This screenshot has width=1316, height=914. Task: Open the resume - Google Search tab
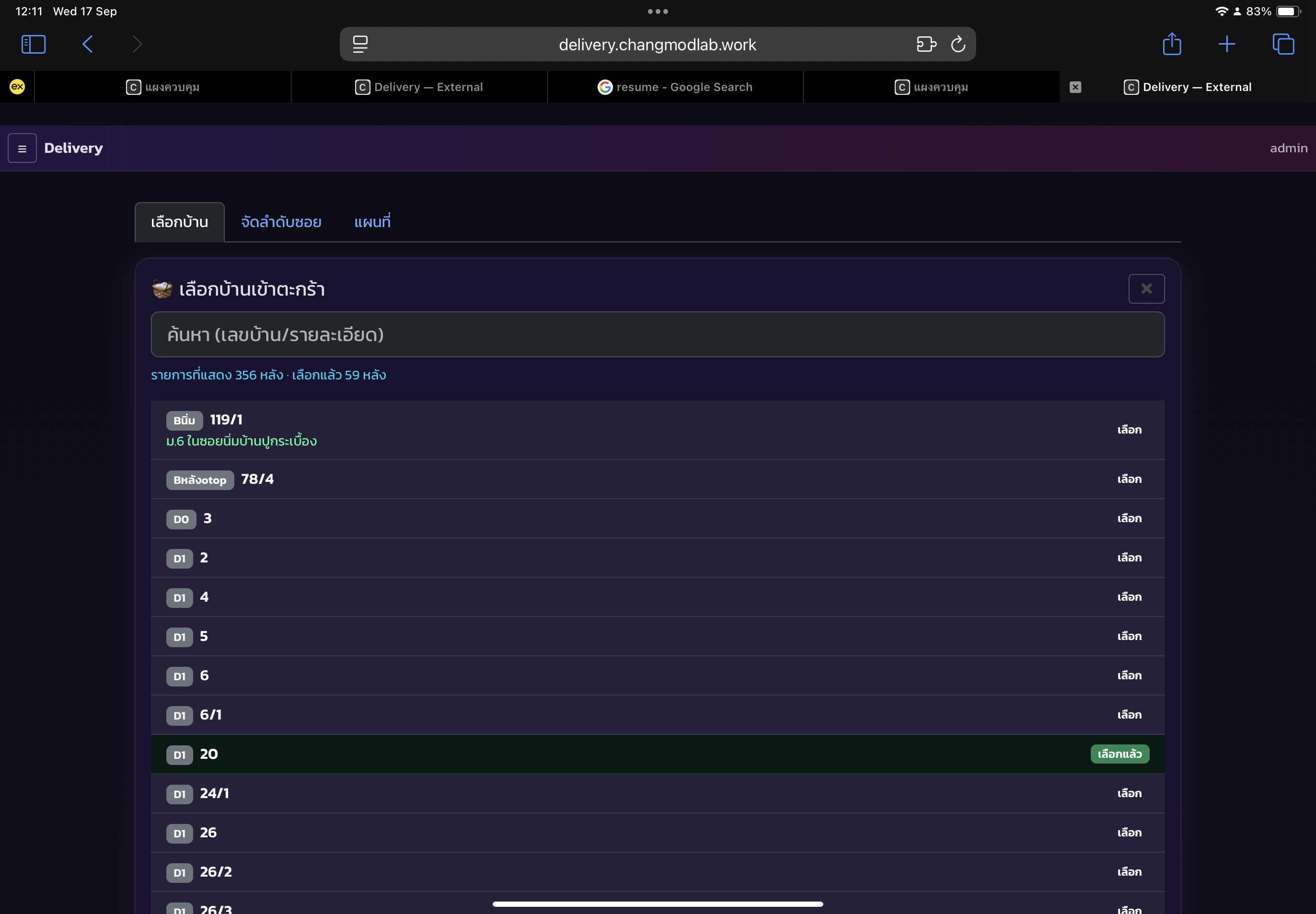coord(675,87)
